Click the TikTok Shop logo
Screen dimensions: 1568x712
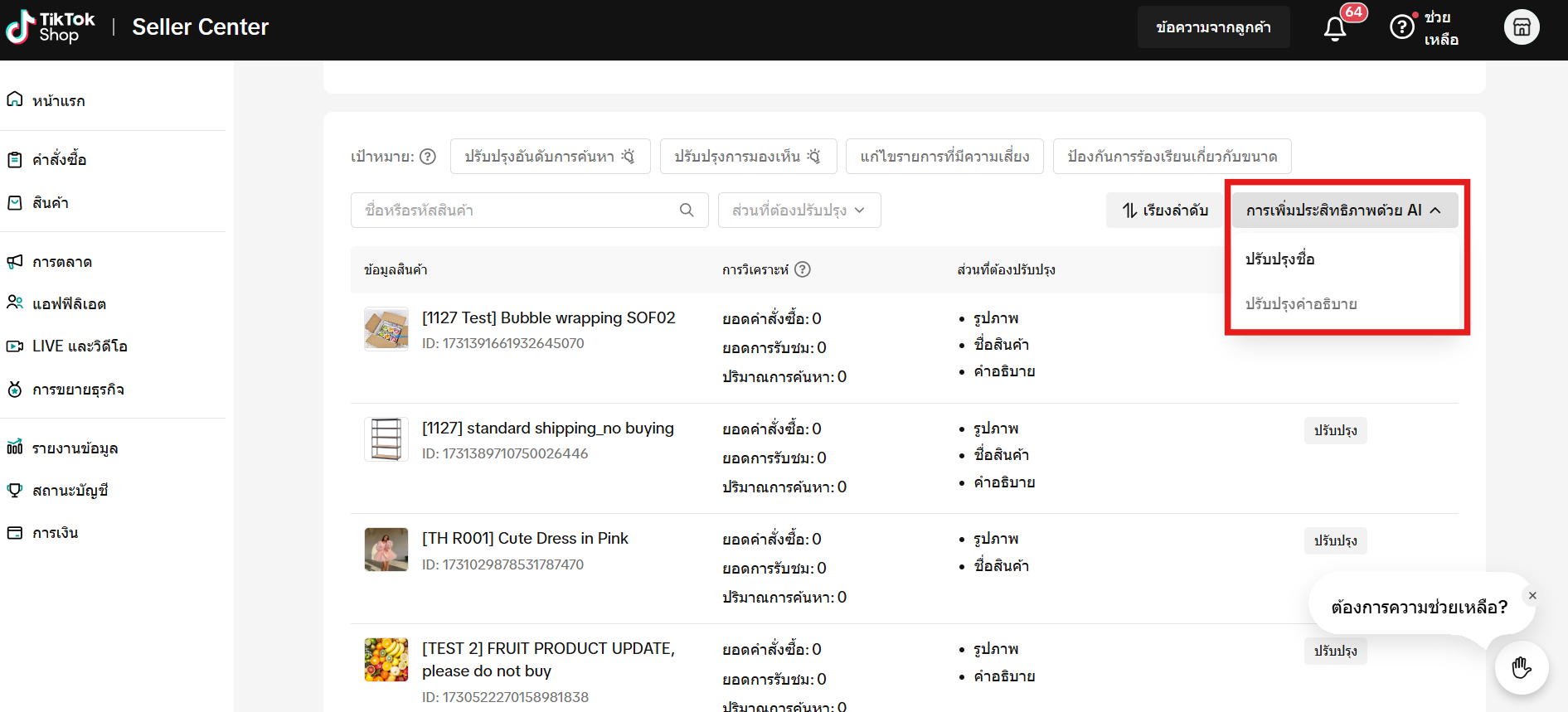pyautogui.click(x=51, y=27)
